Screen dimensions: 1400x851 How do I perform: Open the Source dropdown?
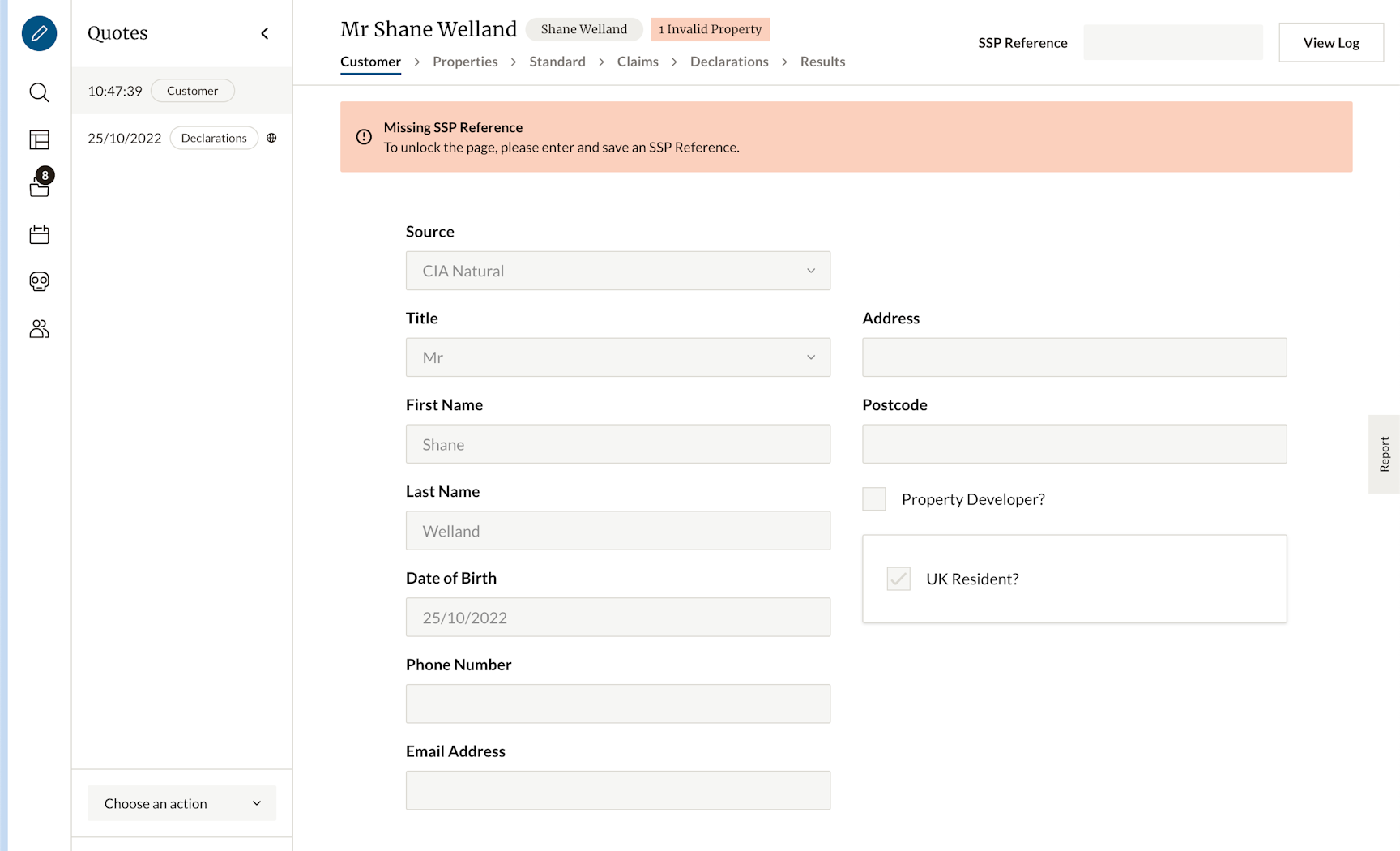617,271
